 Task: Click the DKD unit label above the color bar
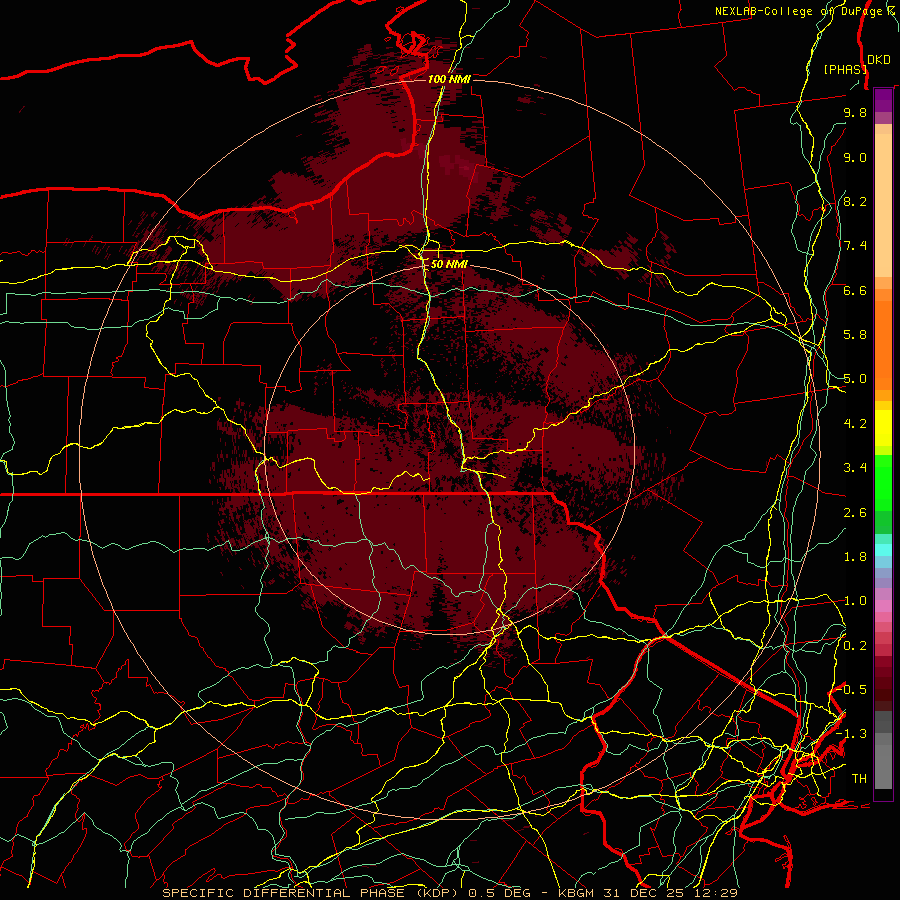(879, 60)
